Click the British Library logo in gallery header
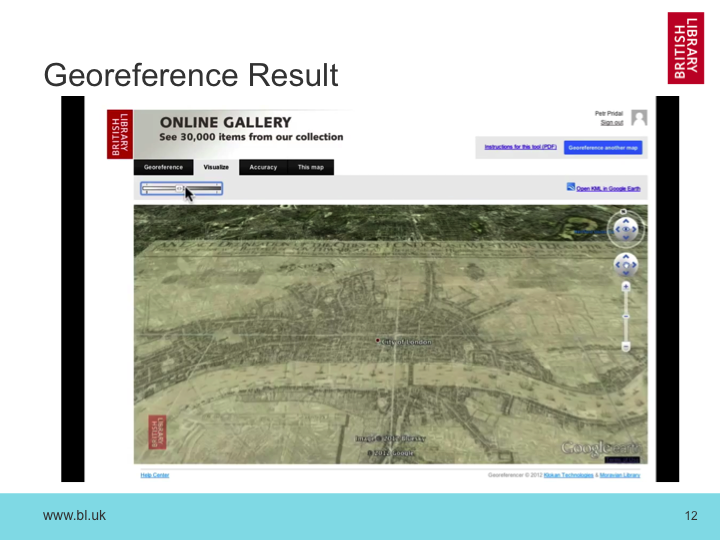Screen dimensions: 720x540 point(120,134)
